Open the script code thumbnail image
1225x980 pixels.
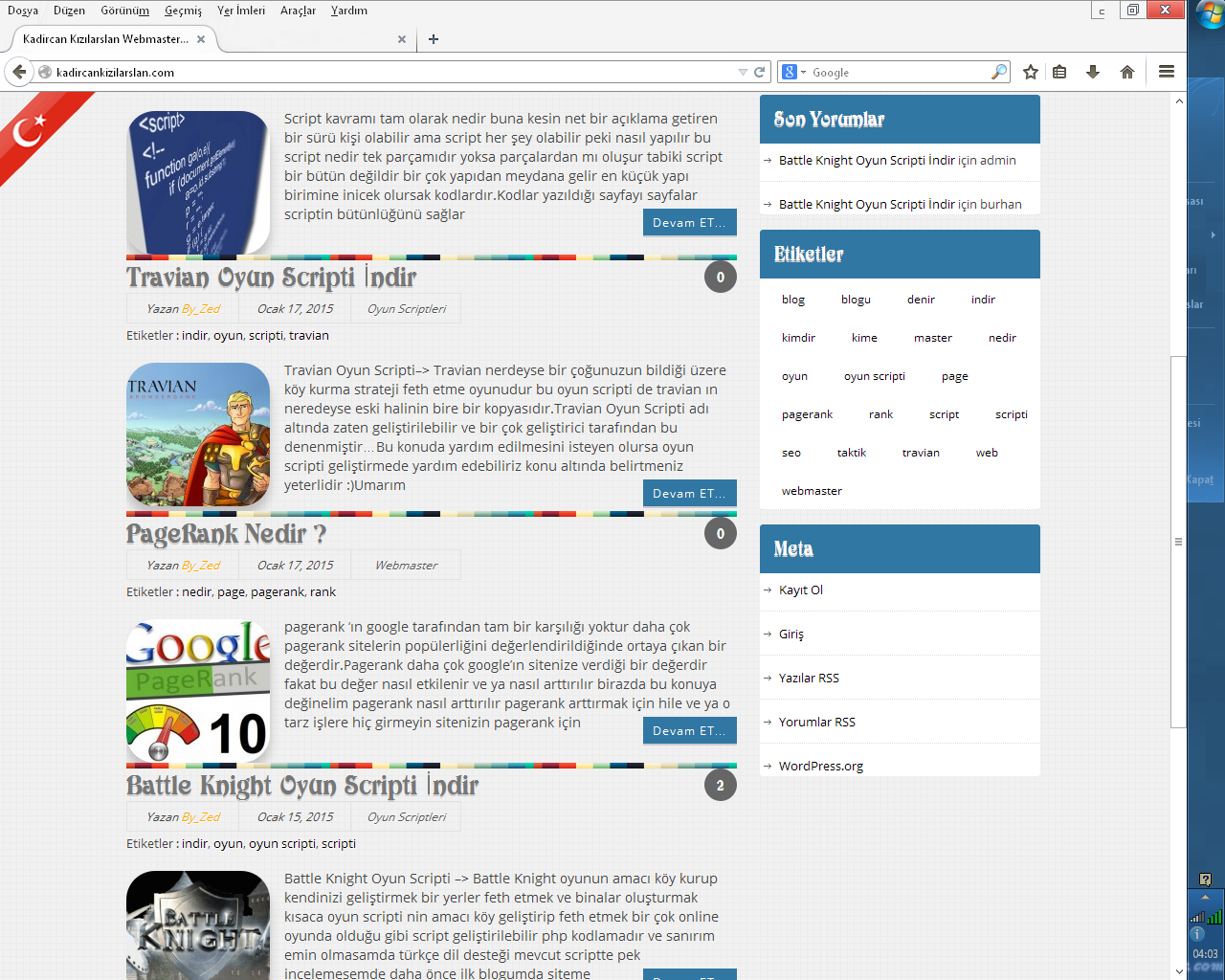click(x=198, y=183)
